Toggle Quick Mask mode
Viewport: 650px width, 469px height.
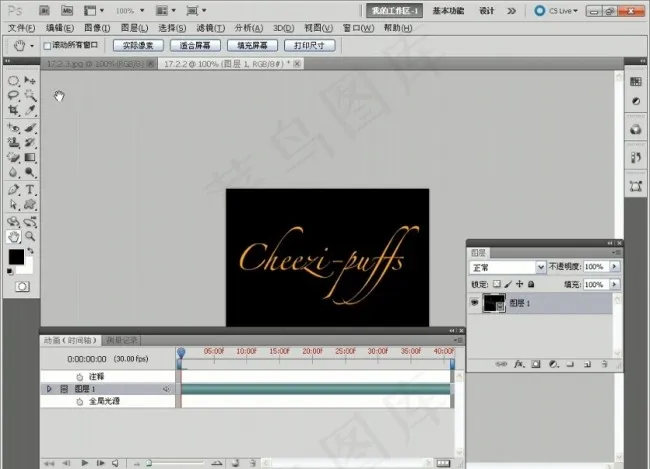[x=22, y=287]
